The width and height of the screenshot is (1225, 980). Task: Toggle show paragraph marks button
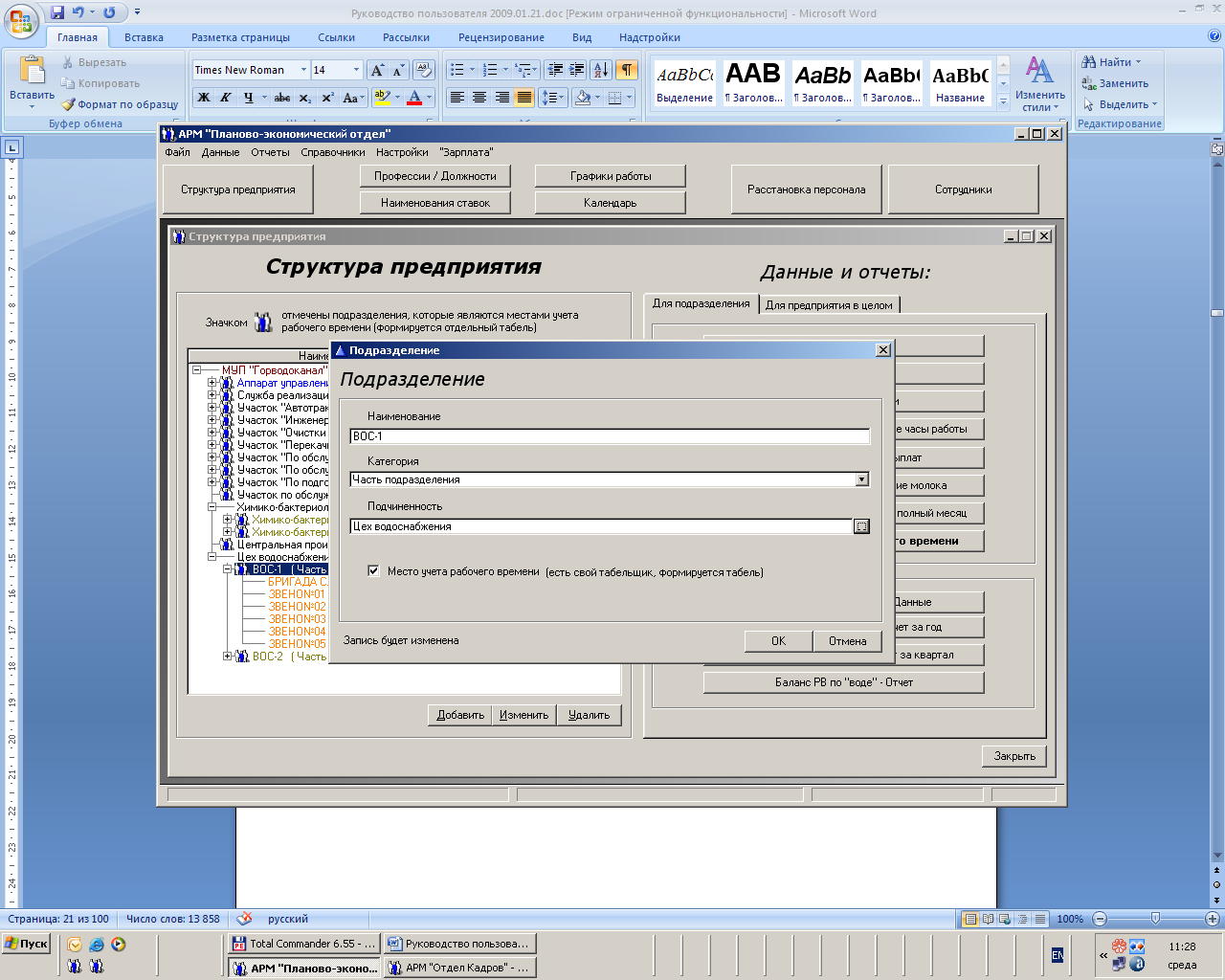pos(626,70)
